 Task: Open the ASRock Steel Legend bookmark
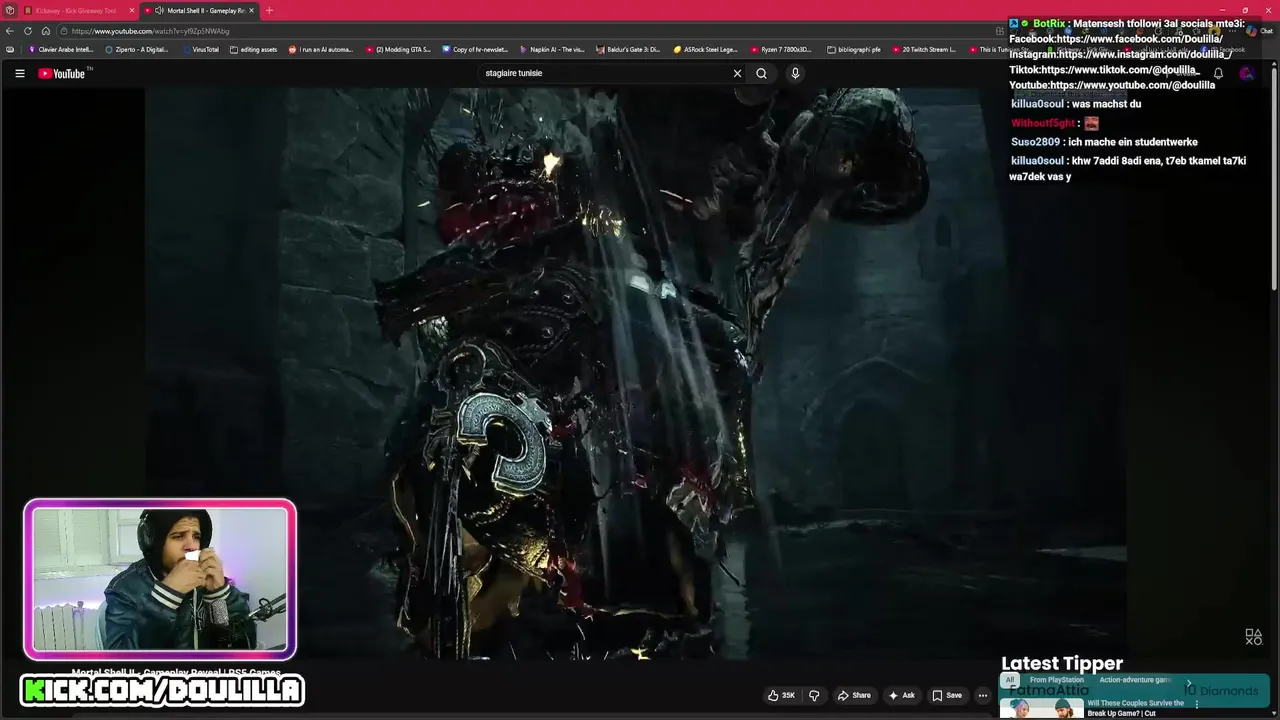(706, 49)
